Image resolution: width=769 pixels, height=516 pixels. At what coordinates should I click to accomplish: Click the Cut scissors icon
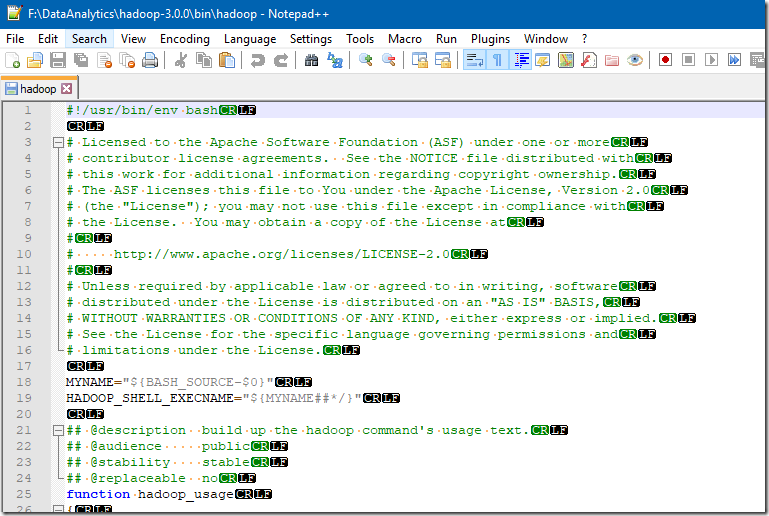(180, 60)
